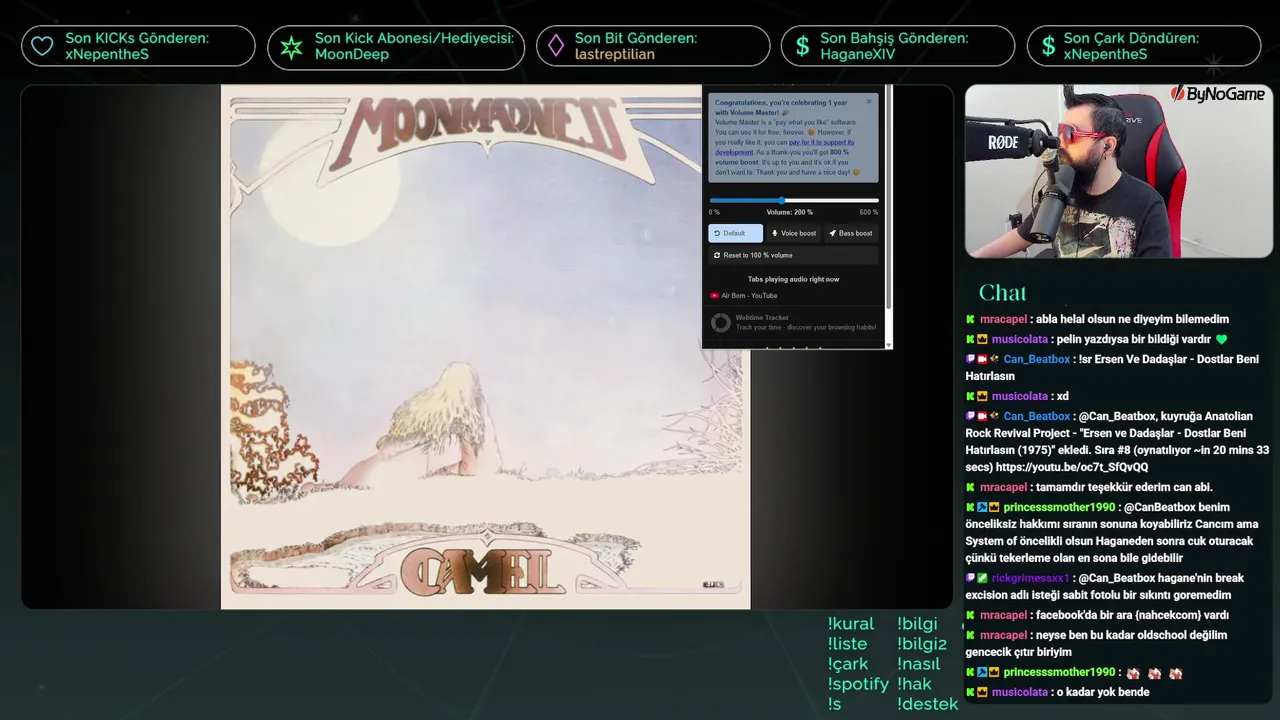Click the Moonmadness album cover image

(485, 347)
